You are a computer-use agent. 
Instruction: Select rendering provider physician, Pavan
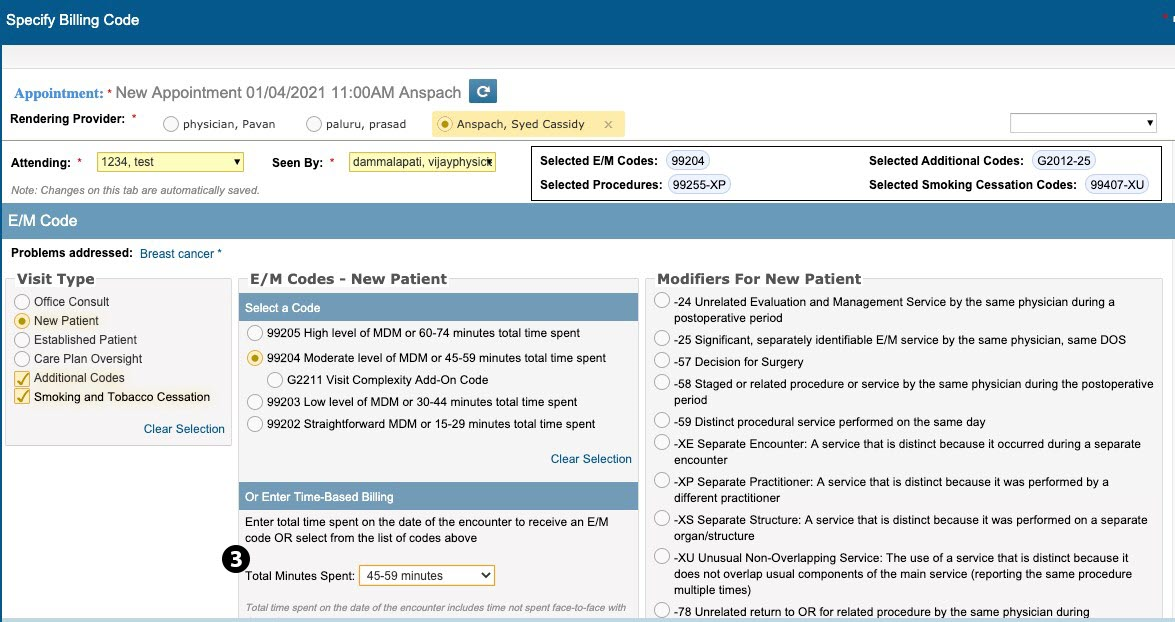[x=171, y=125]
